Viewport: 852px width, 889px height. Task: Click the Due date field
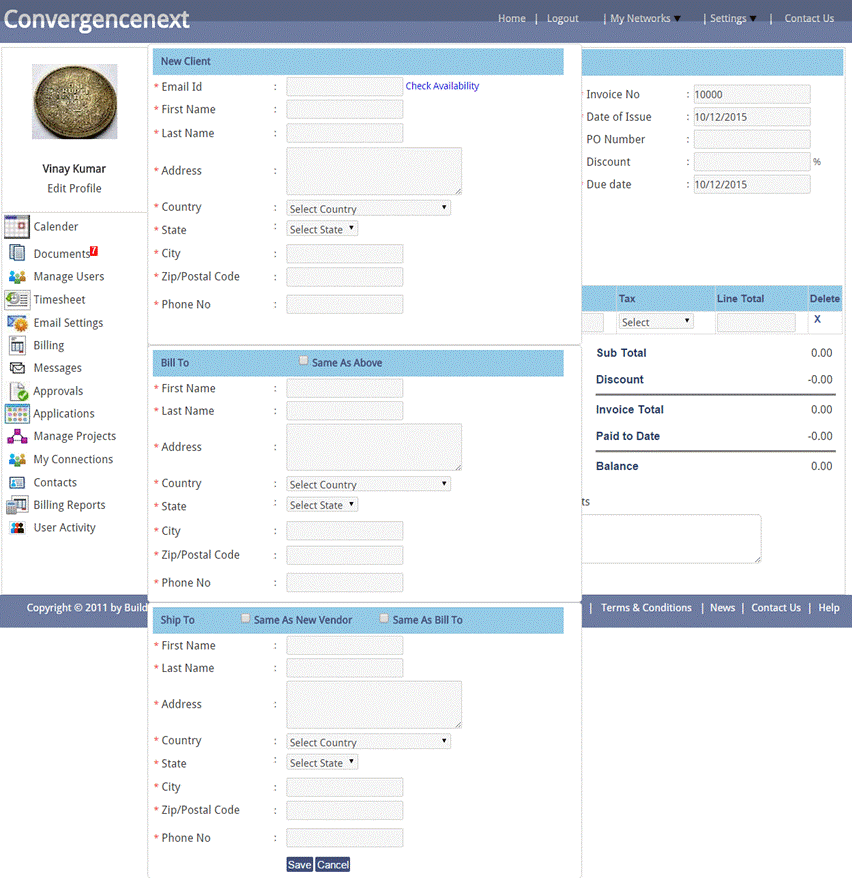tap(752, 184)
